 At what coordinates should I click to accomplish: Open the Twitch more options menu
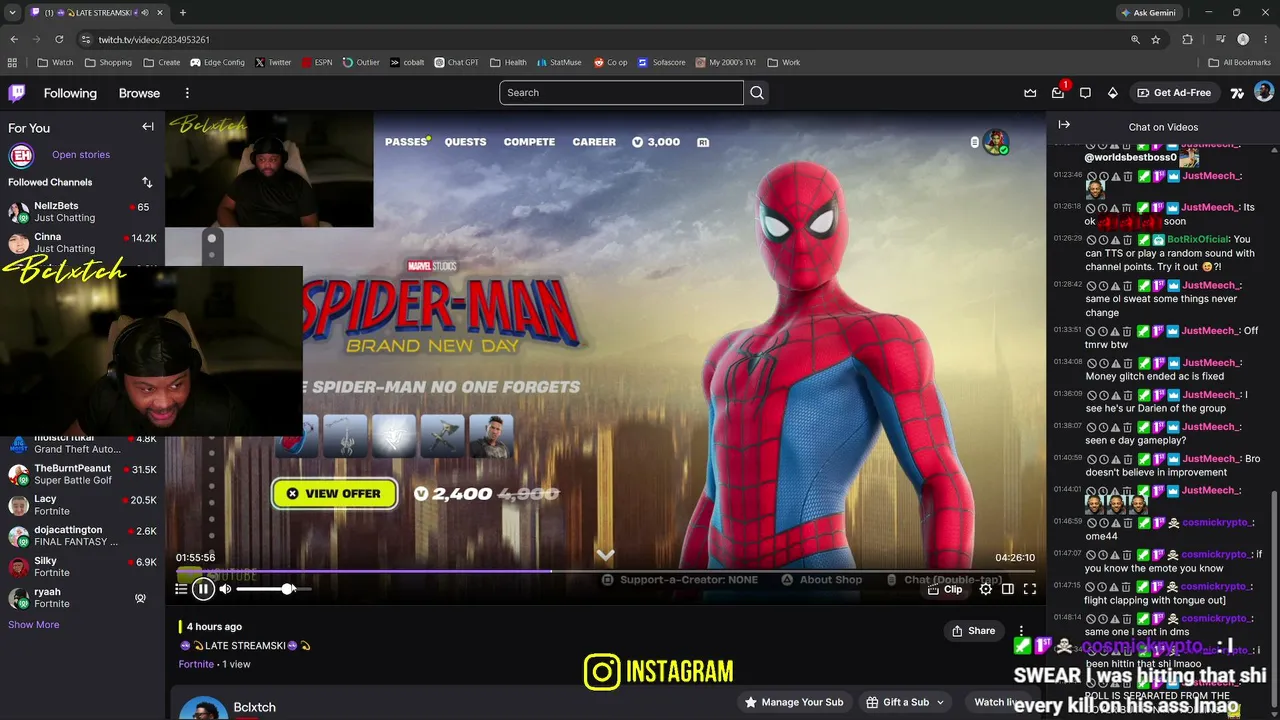(x=187, y=93)
